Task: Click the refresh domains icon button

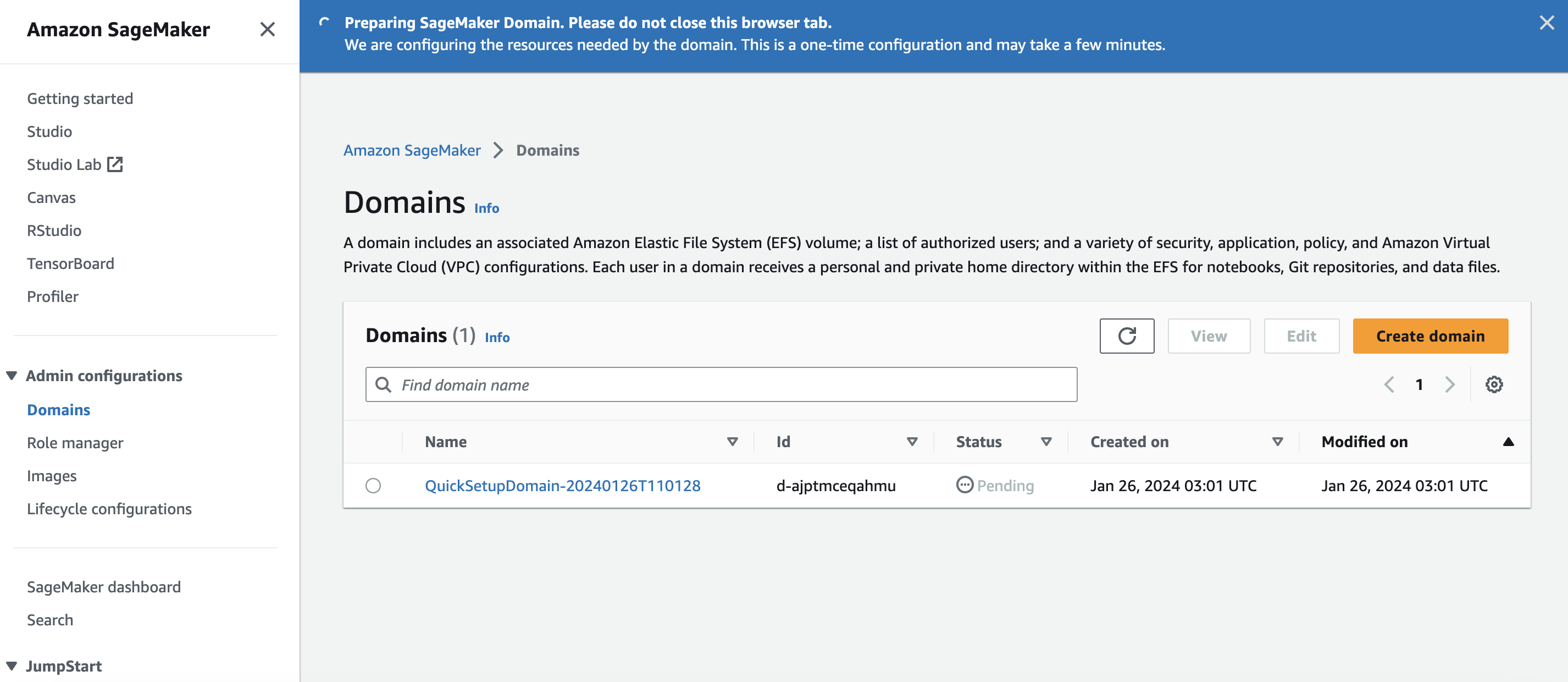Action: coord(1126,336)
